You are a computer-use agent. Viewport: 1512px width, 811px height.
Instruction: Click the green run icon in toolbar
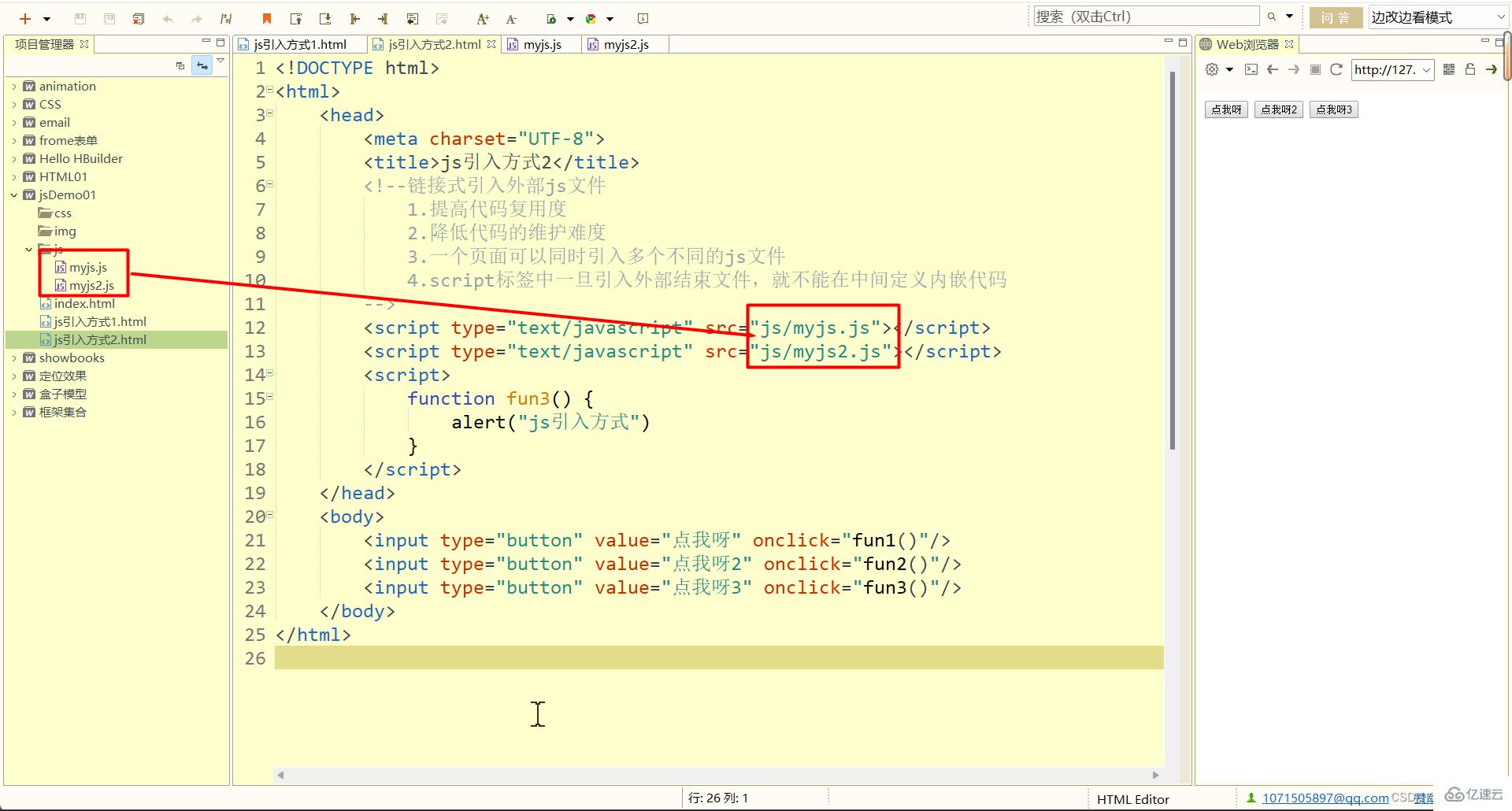pyautogui.click(x=552, y=19)
